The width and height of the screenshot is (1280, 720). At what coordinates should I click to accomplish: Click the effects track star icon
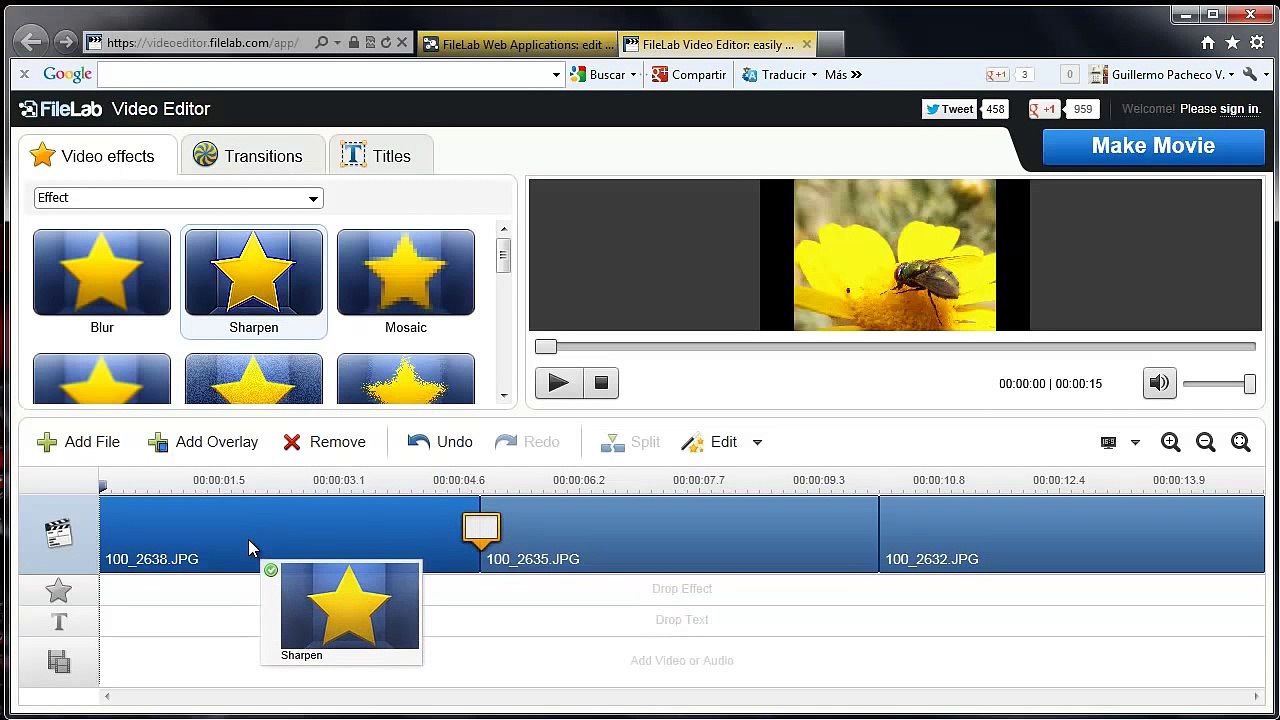click(x=59, y=591)
